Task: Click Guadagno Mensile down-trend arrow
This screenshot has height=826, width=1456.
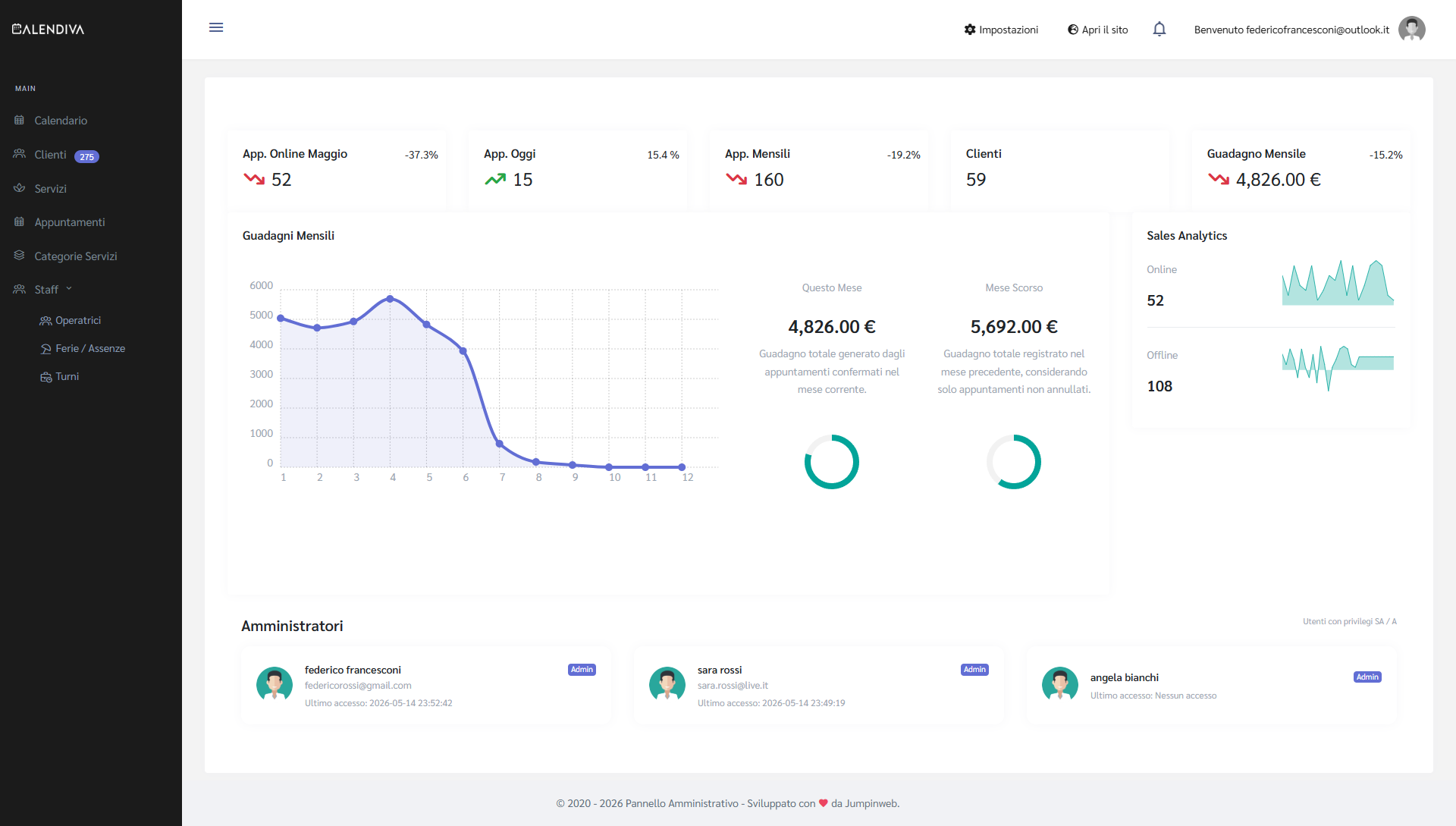Action: coord(1219,179)
